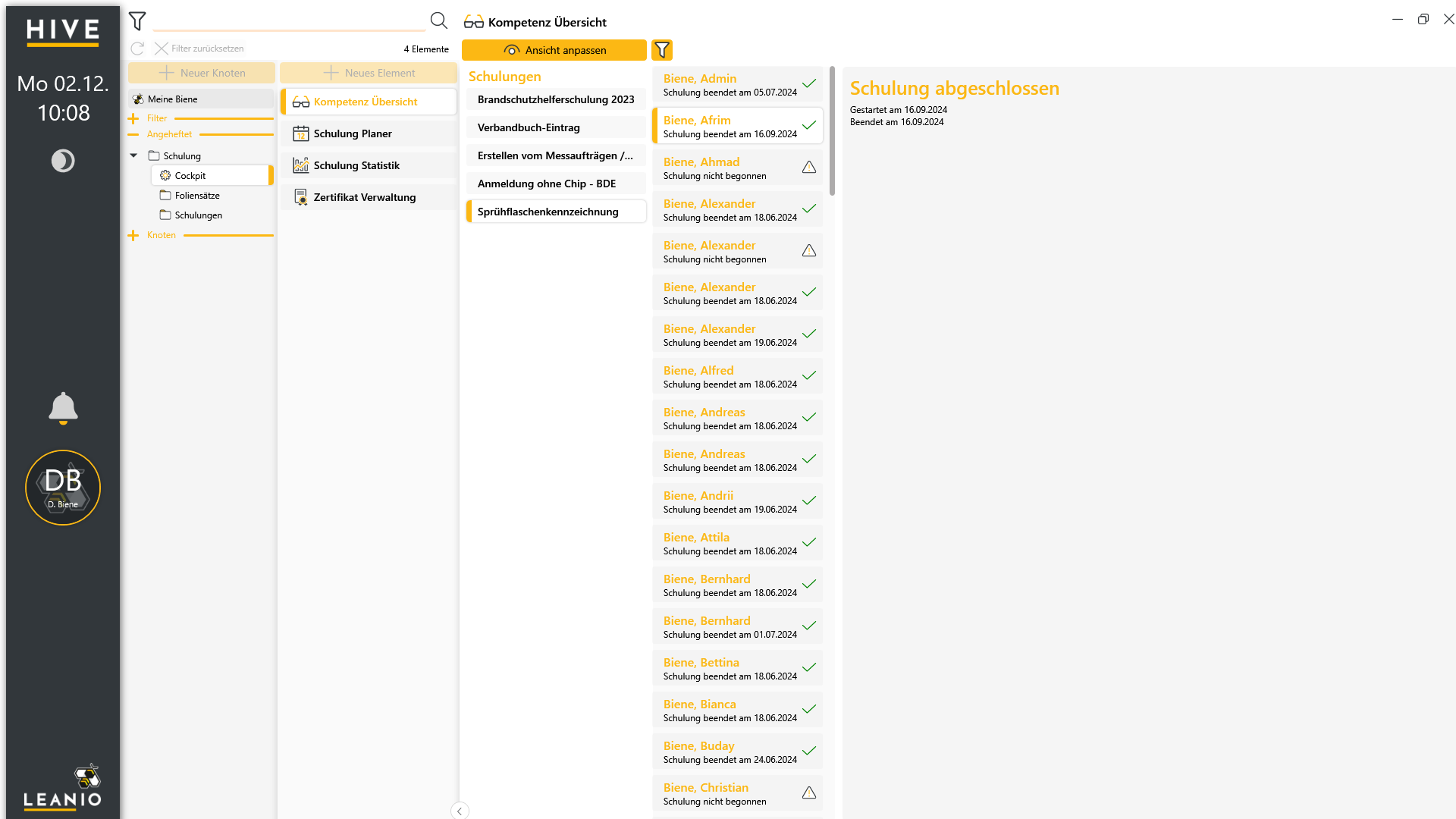The width and height of the screenshot is (1456, 819).
Task: Open the Schulung Planer calendar entry
Action: coord(369,133)
